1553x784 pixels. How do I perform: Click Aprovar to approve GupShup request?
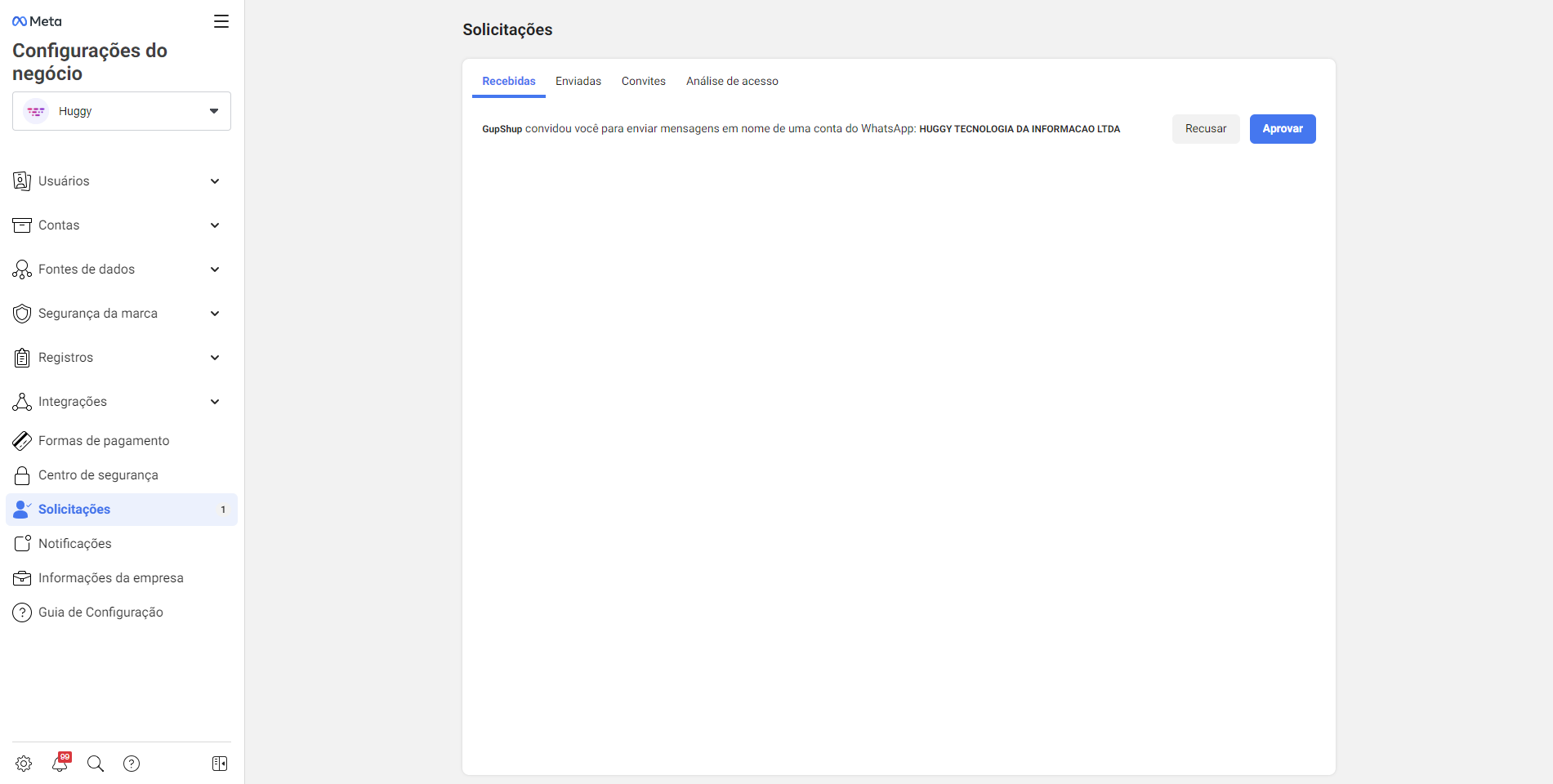coord(1283,129)
